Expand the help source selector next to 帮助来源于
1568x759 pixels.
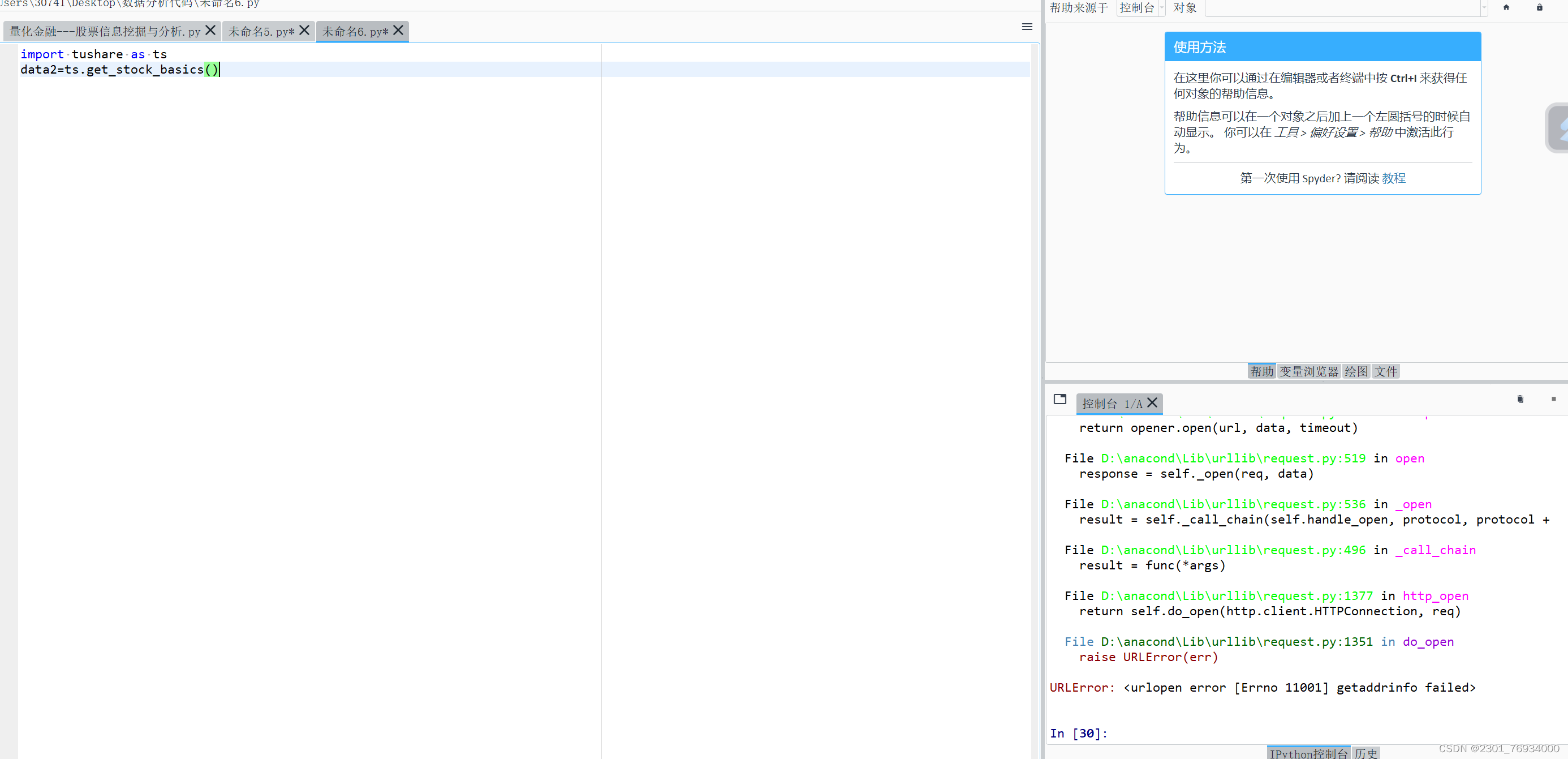point(1161,8)
